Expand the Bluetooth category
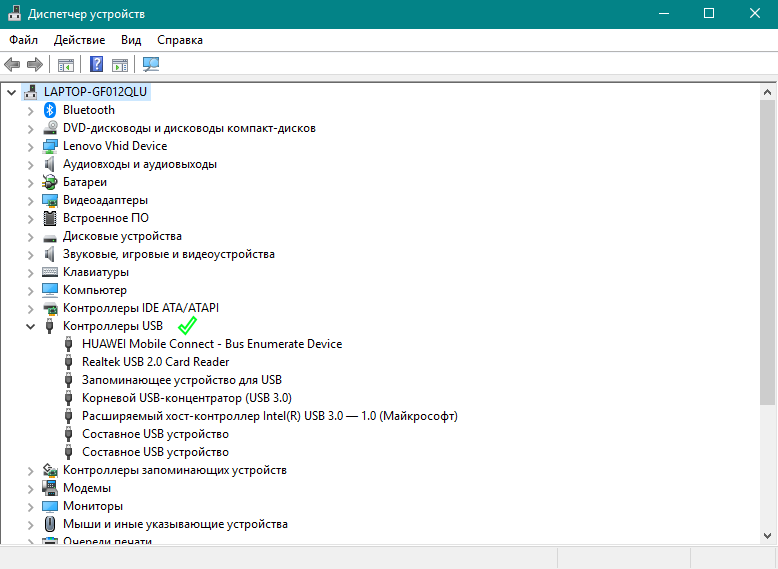 tap(30, 111)
